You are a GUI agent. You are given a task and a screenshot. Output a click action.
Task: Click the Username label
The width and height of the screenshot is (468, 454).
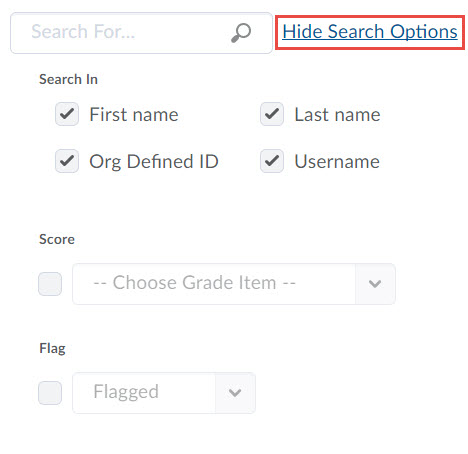(337, 162)
